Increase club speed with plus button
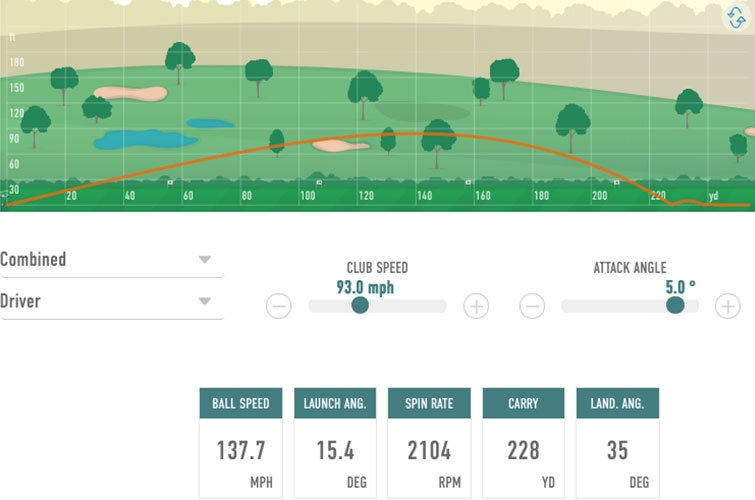 coord(476,306)
